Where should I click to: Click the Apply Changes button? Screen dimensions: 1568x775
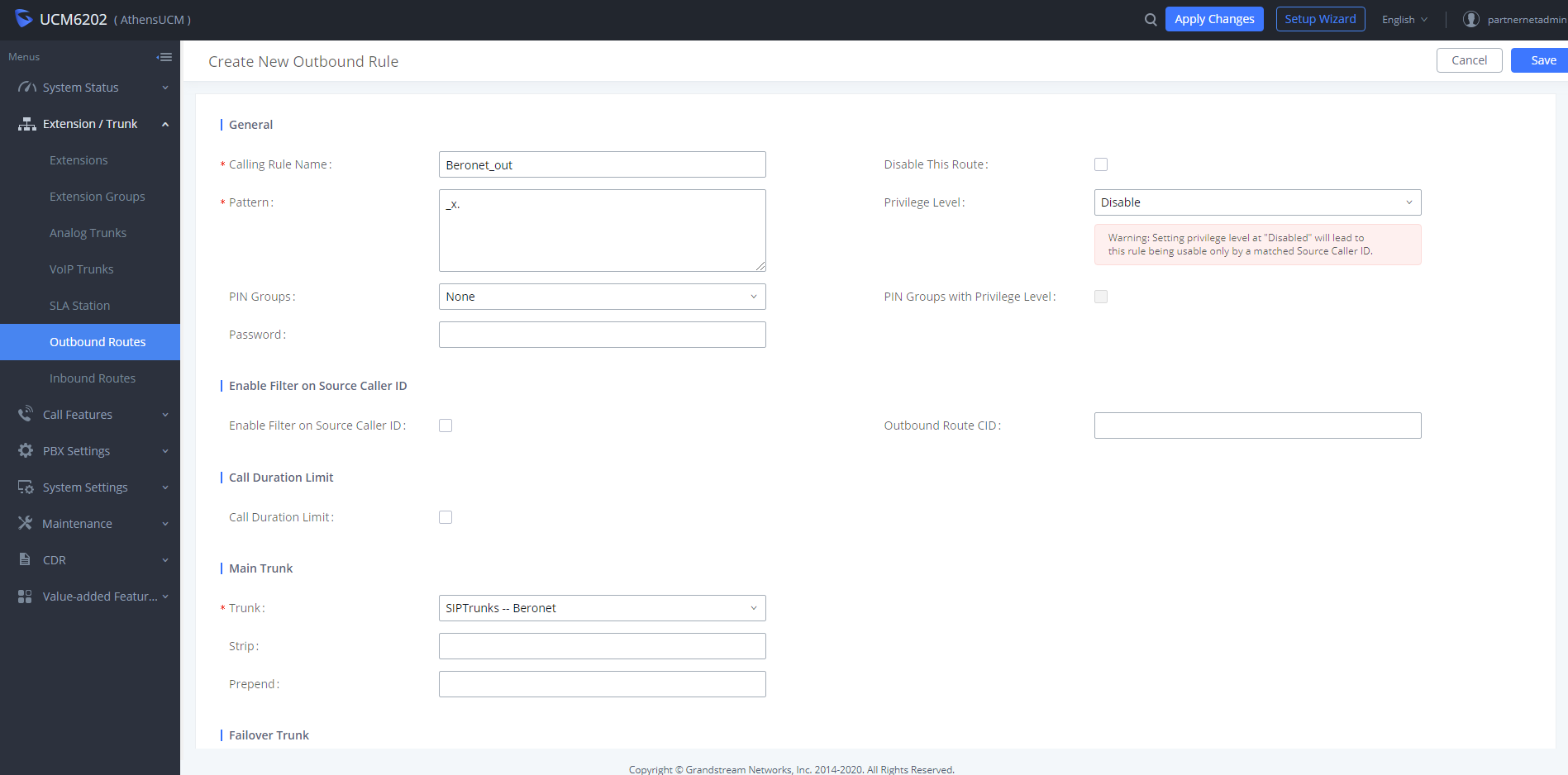(x=1213, y=19)
